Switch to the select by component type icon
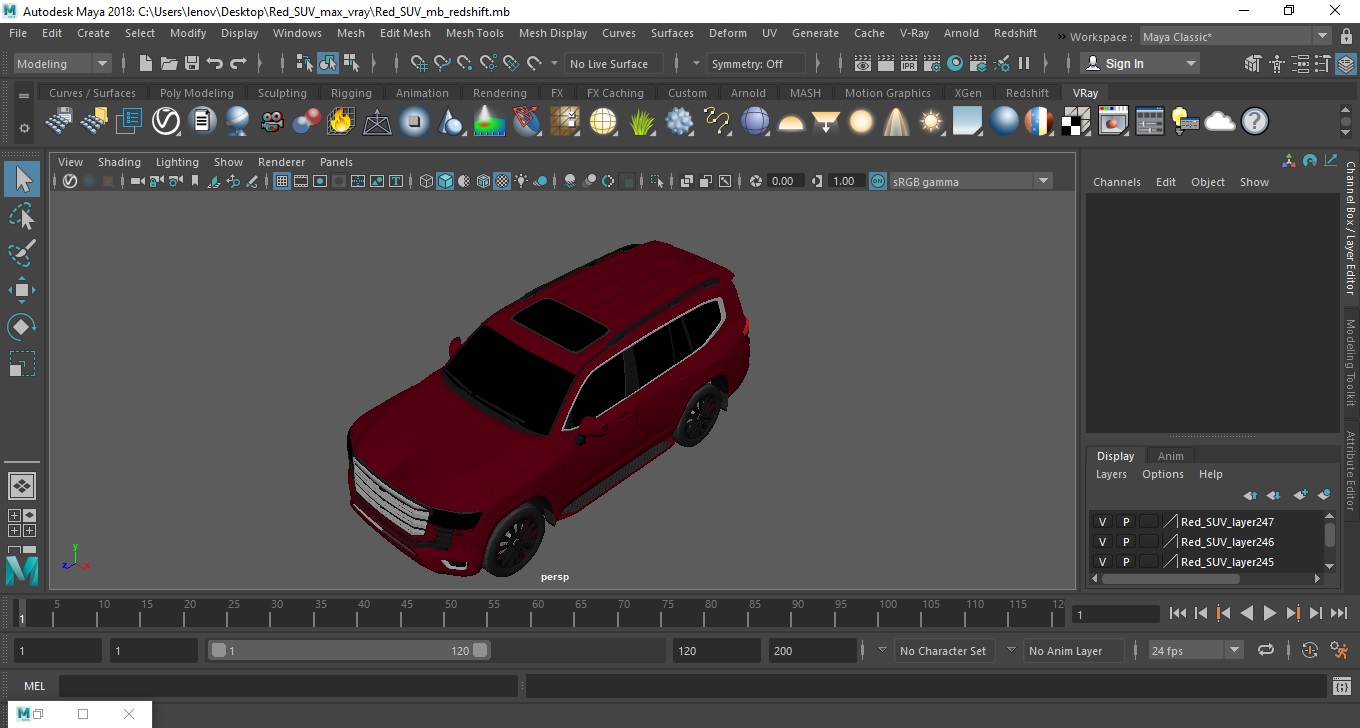This screenshot has height=728, width=1360. click(351, 63)
